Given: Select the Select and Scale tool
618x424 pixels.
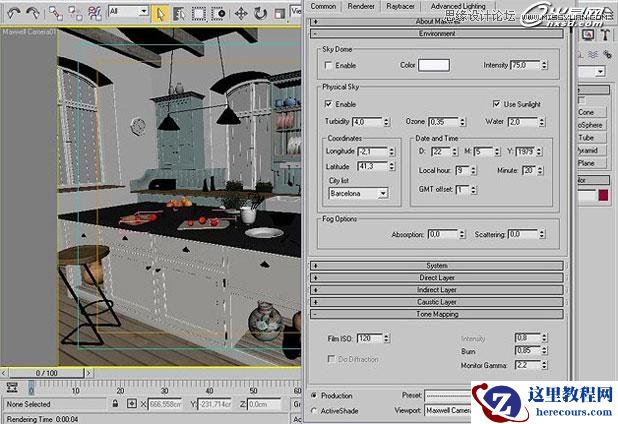Looking at the screenshot, I should (279, 14).
